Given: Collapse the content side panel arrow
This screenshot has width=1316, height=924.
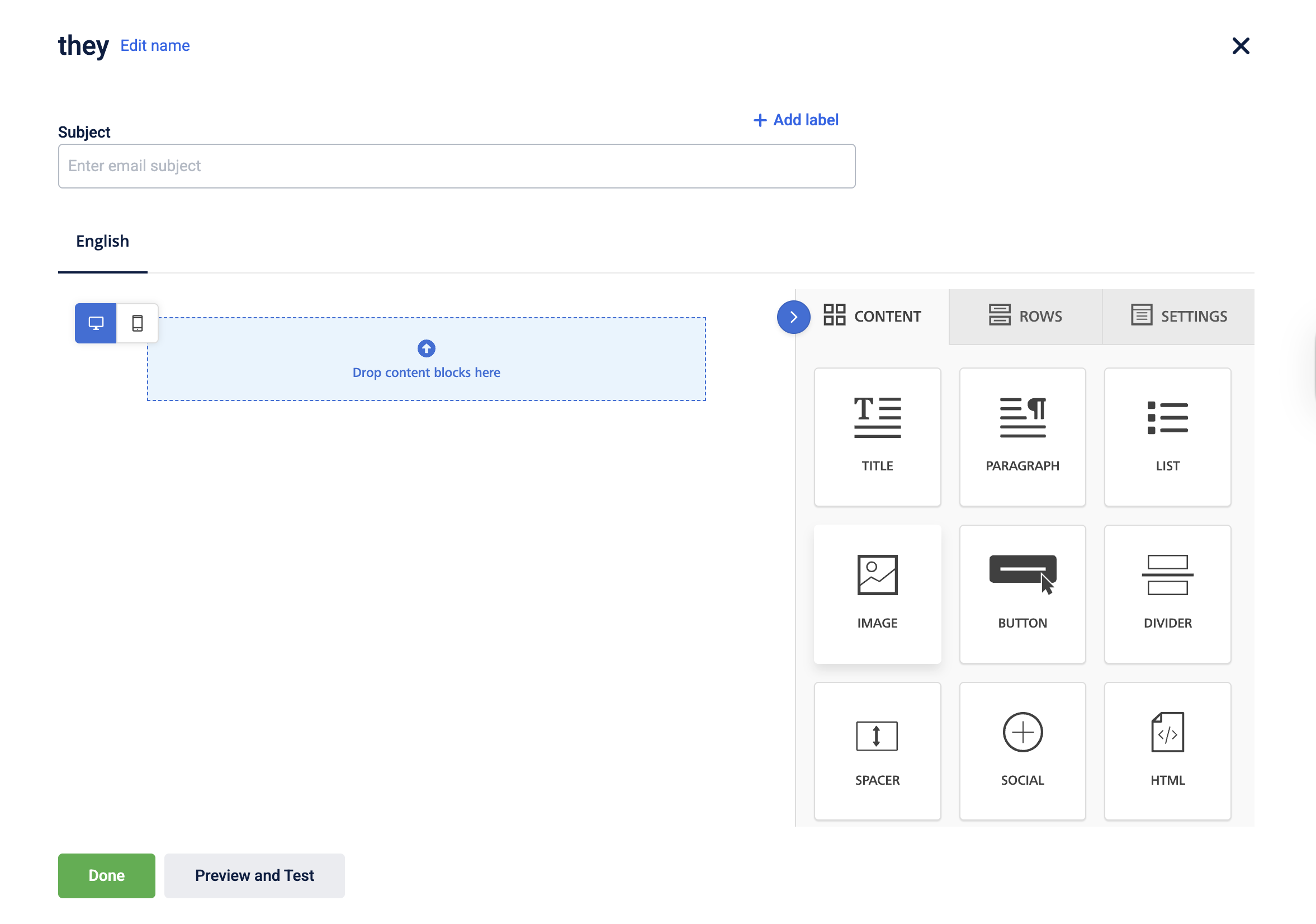Looking at the screenshot, I should point(793,317).
